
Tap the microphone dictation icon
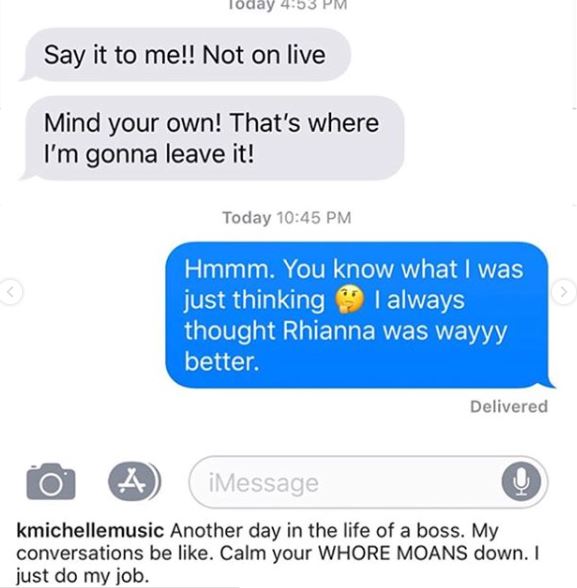point(522,482)
